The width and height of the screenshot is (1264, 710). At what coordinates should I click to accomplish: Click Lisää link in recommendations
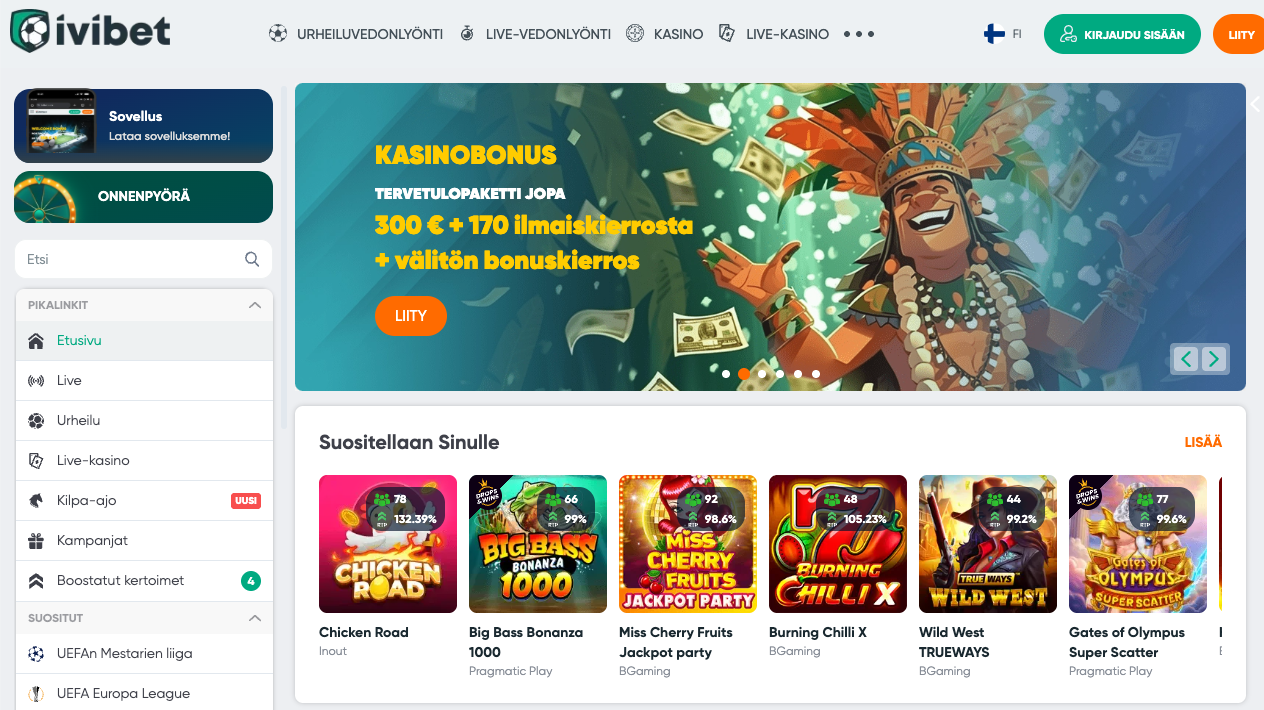pos(1203,442)
